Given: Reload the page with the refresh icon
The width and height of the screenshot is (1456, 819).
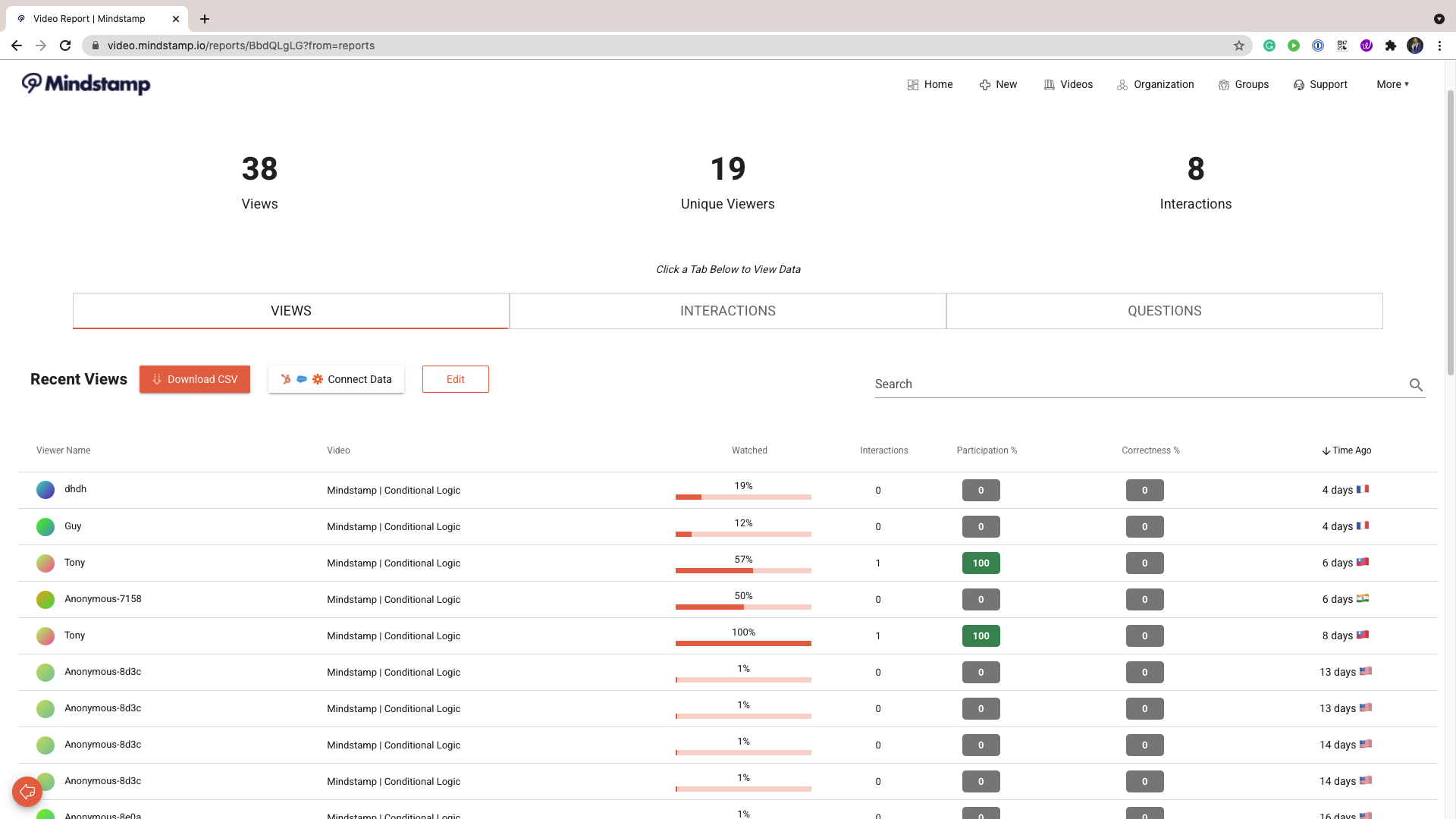Looking at the screenshot, I should pos(65,45).
